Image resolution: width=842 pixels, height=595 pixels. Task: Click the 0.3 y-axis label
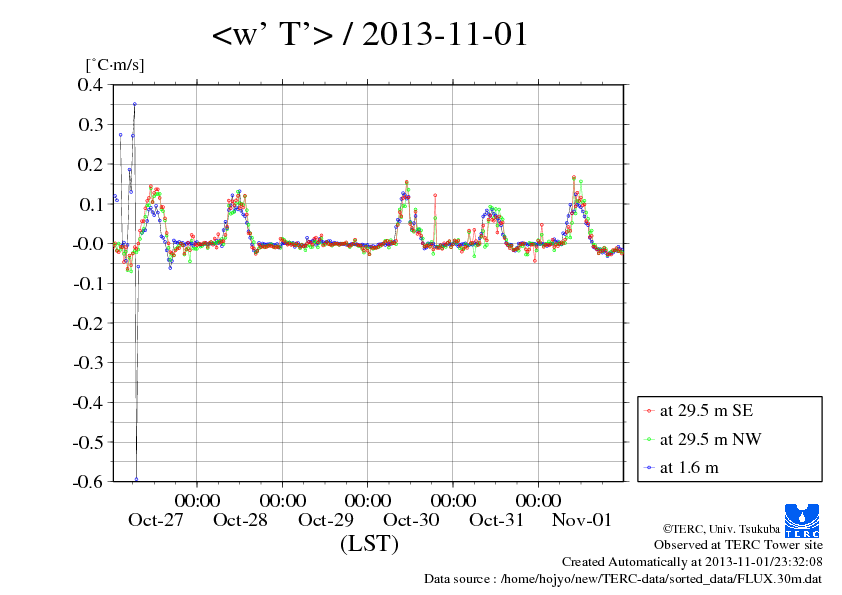pos(90,124)
